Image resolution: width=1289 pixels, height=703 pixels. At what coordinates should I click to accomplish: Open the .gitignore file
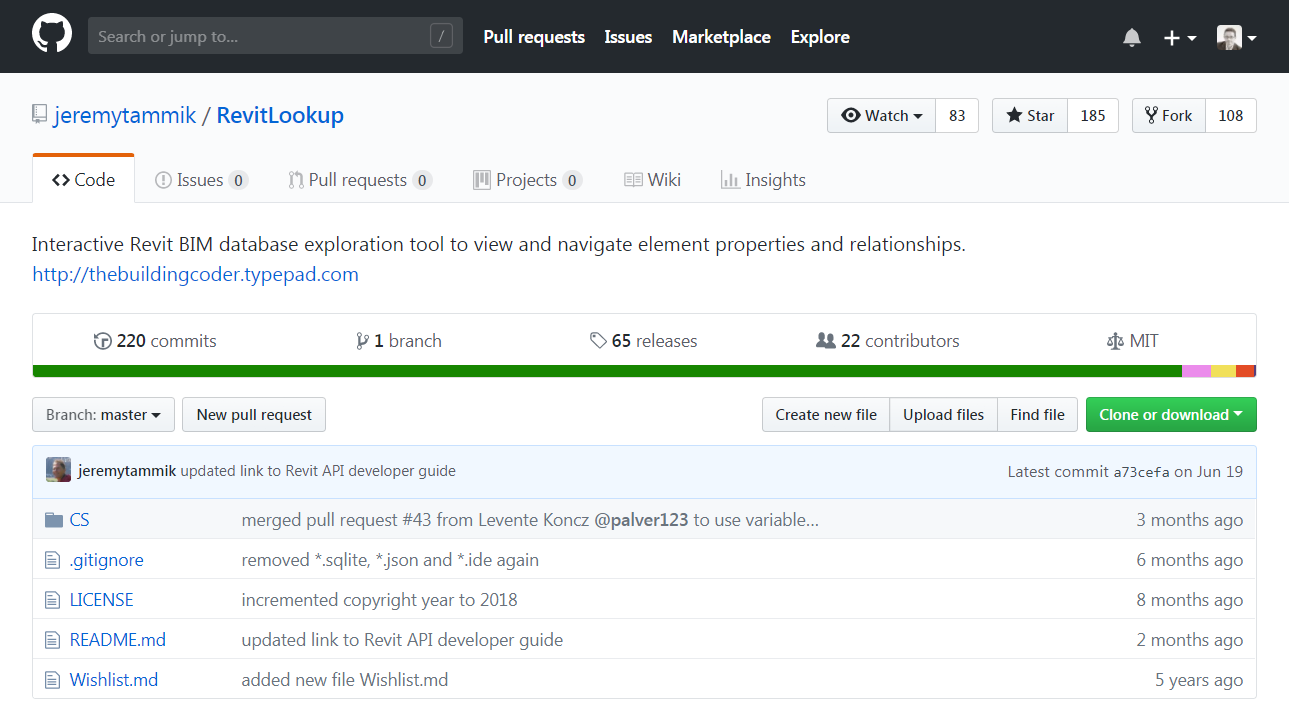pos(107,560)
